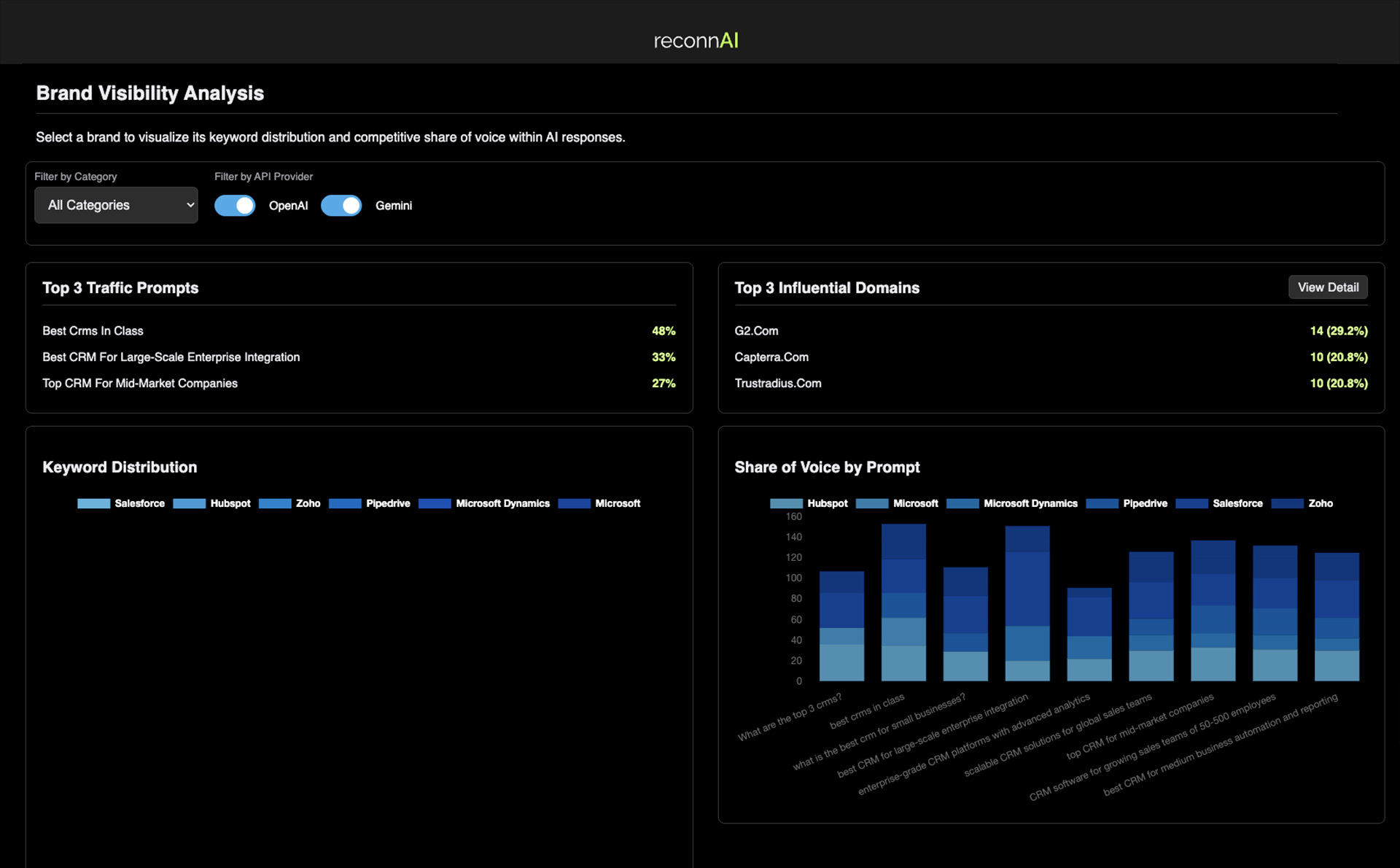Click the 'best crms in class' bar

(903, 602)
